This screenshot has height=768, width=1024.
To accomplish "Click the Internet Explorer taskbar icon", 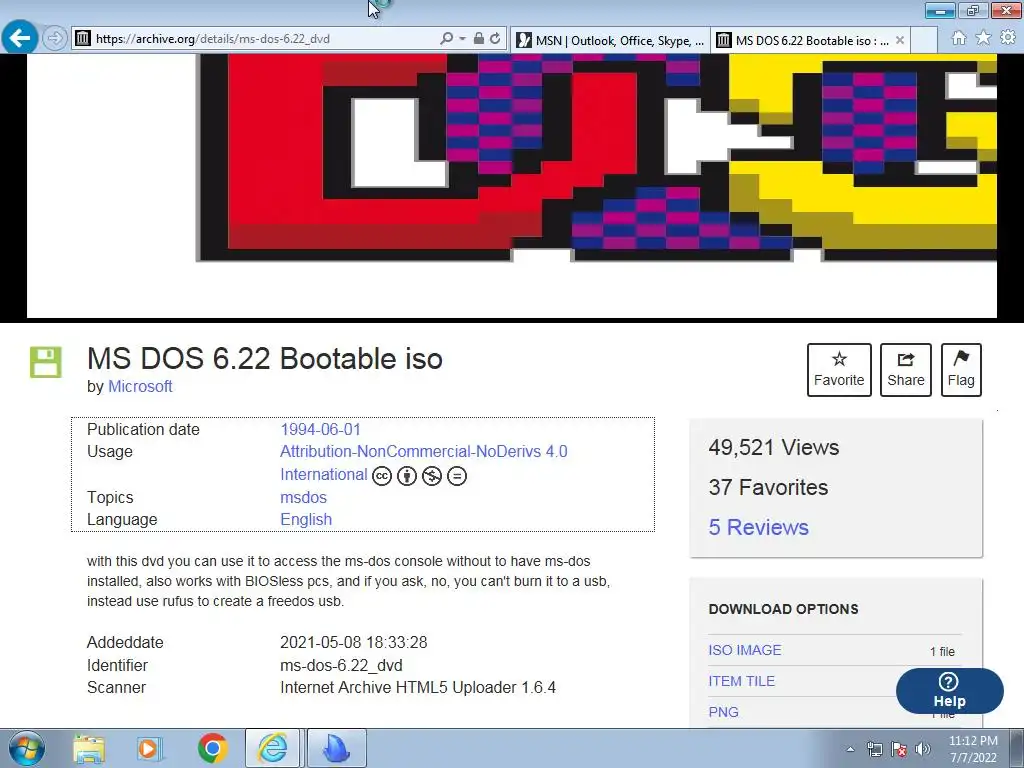I will click(272, 748).
